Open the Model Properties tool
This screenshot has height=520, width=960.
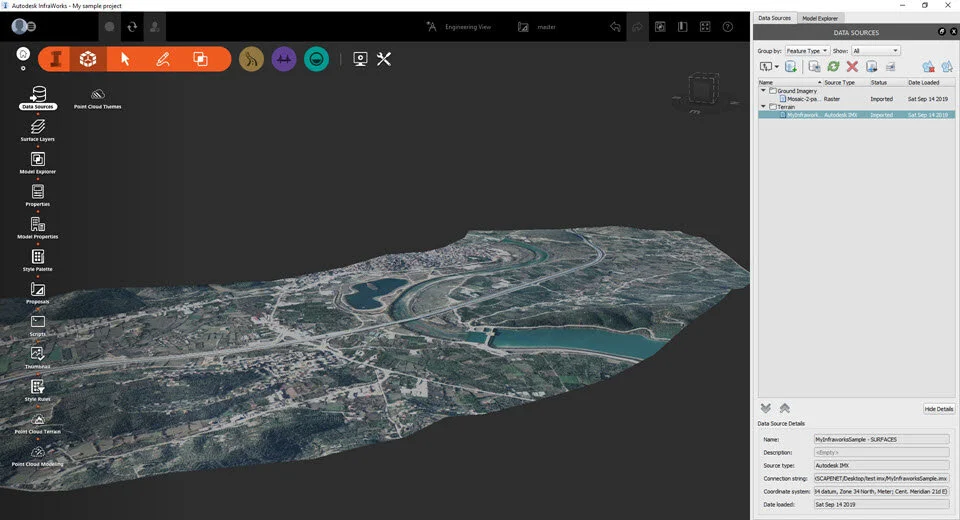(x=37, y=227)
